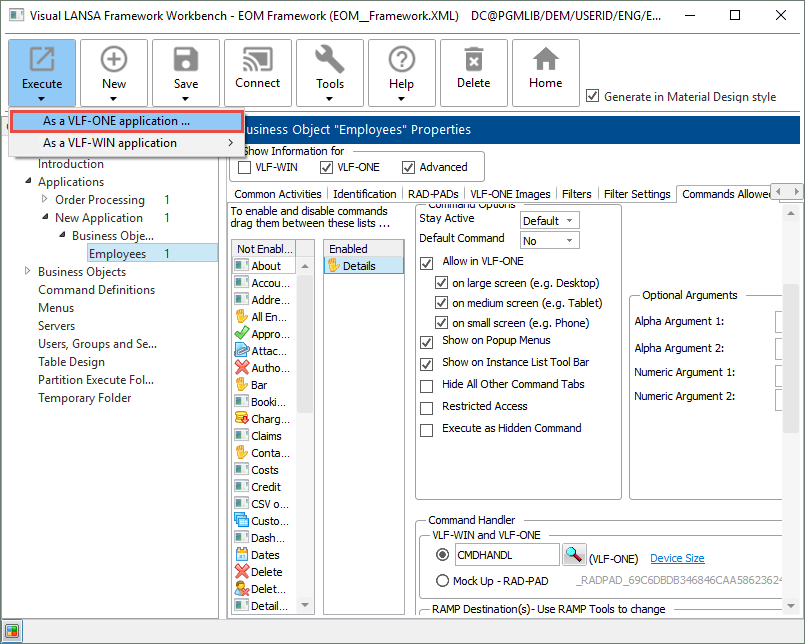Toggle Generate in Material Design style checkbox
The height and width of the screenshot is (644, 805).
point(592,96)
